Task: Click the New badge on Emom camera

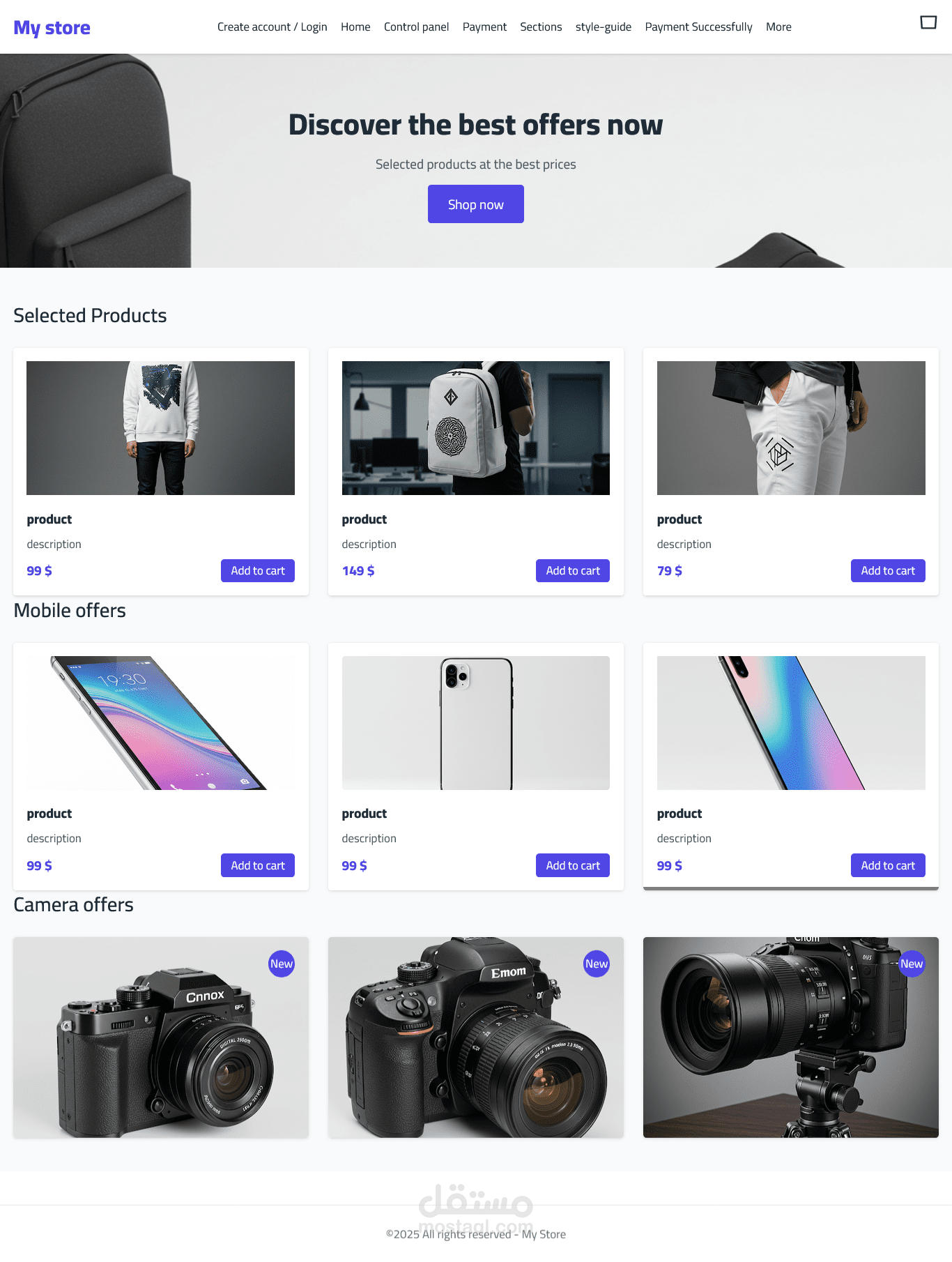Action: point(597,964)
